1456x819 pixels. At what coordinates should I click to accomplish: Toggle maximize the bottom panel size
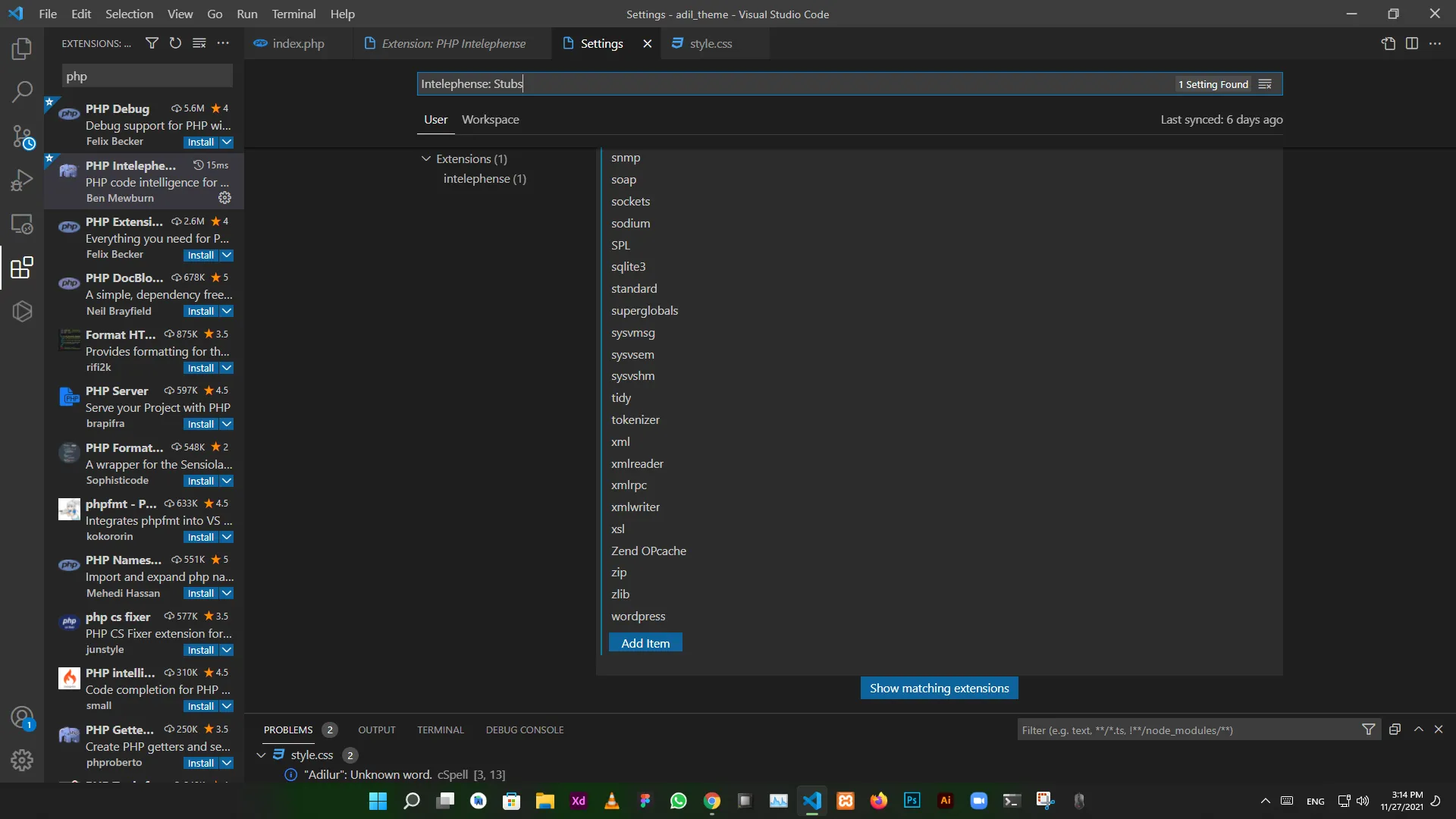coord(1418,730)
